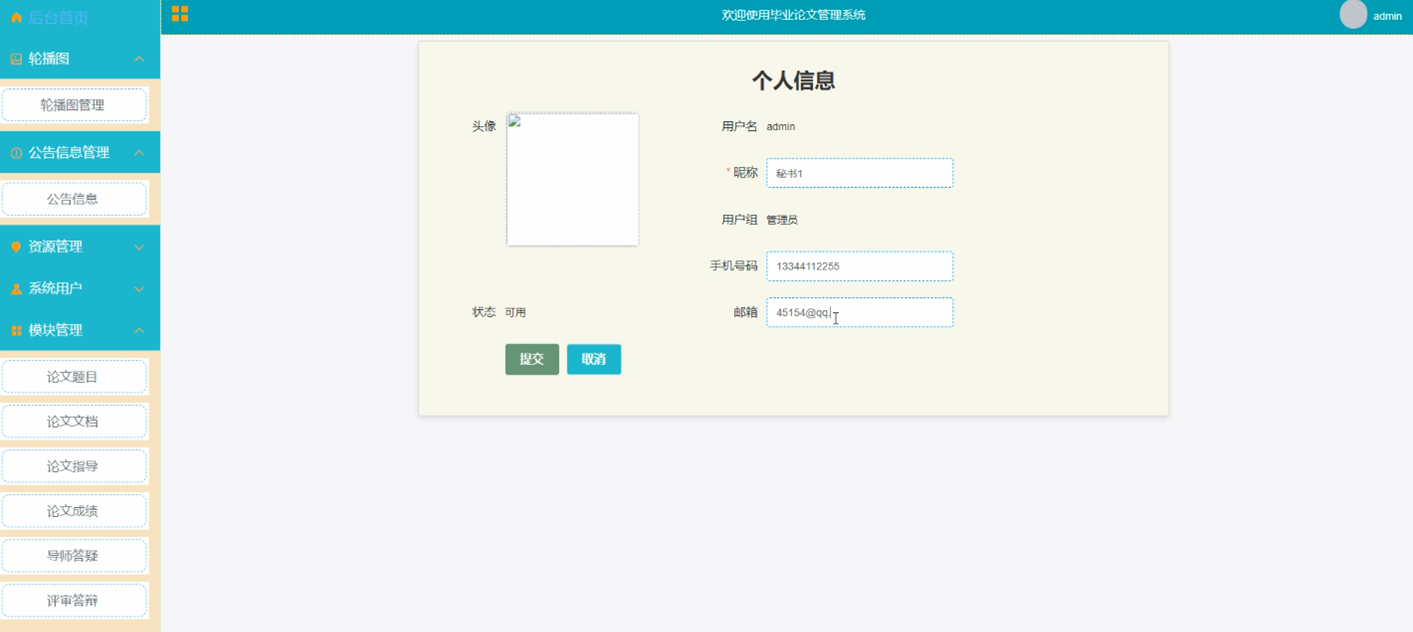
Task: Open the 论文文档 menu item
Action: click(74, 422)
